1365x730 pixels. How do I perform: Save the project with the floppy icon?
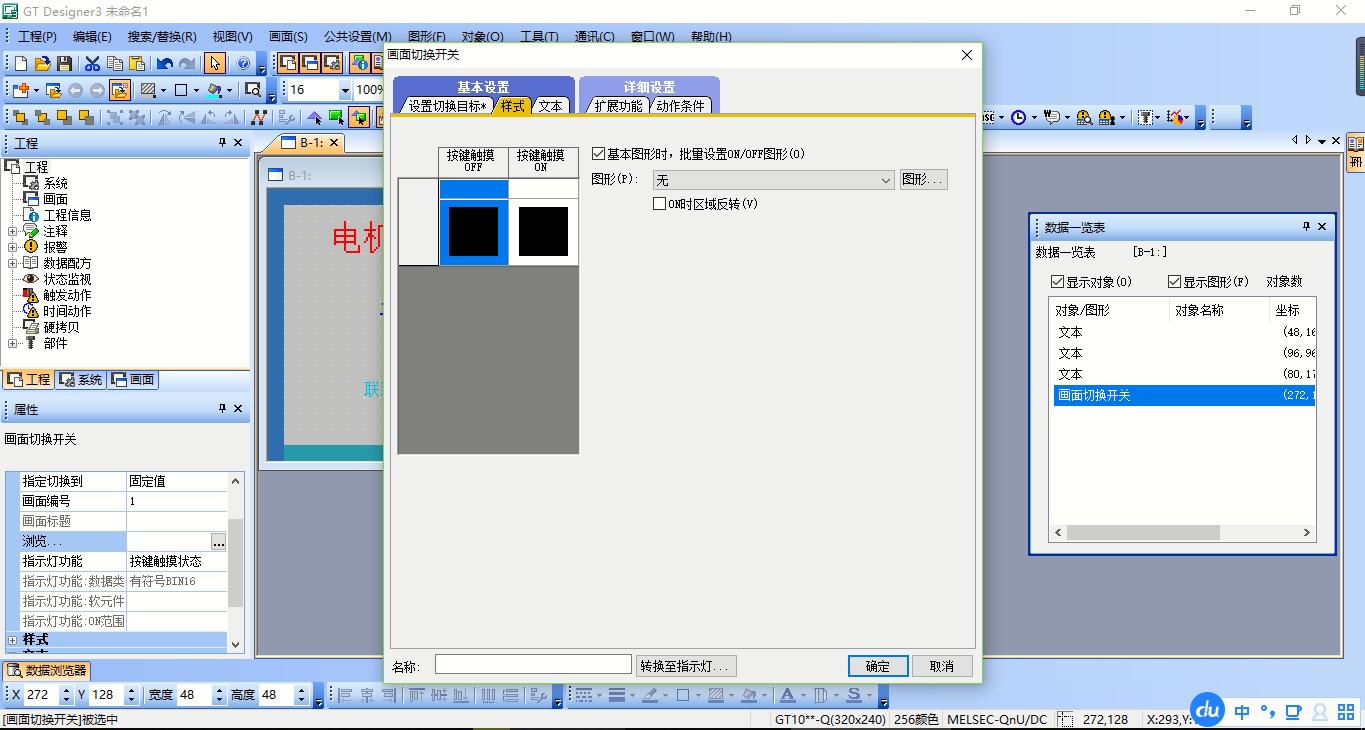click(64, 63)
